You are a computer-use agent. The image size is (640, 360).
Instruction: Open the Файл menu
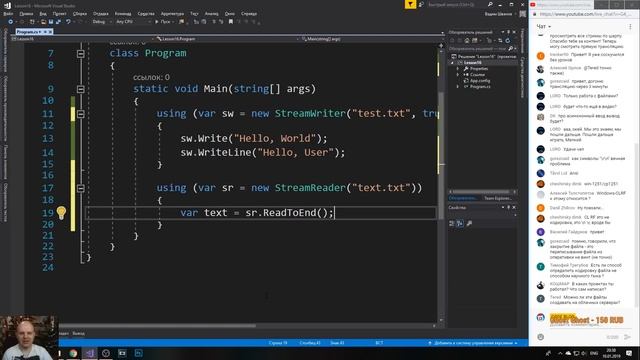pyautogui.click(x=8, y=13)
